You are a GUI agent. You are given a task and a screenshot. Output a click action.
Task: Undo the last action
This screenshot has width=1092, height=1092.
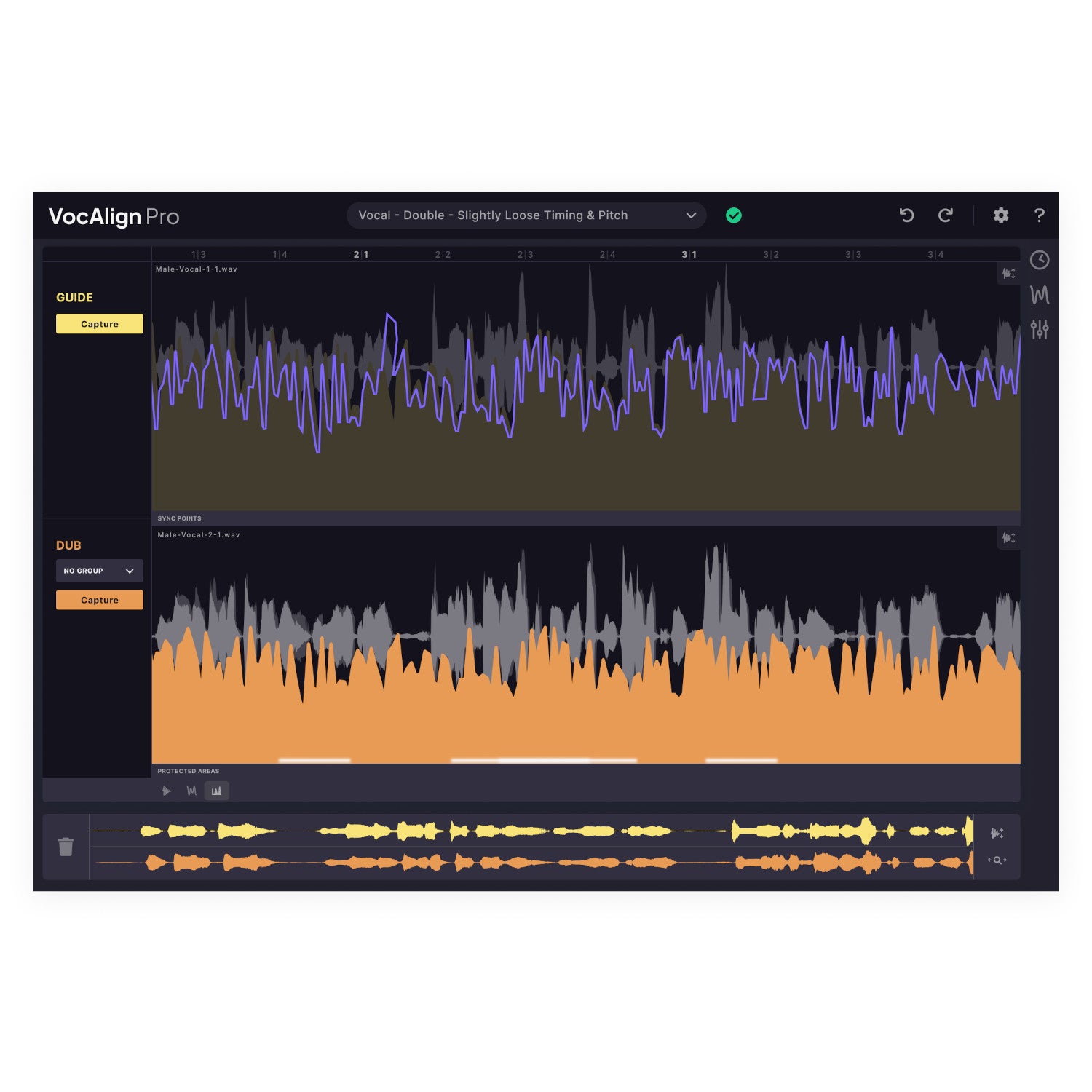[906, 215]
